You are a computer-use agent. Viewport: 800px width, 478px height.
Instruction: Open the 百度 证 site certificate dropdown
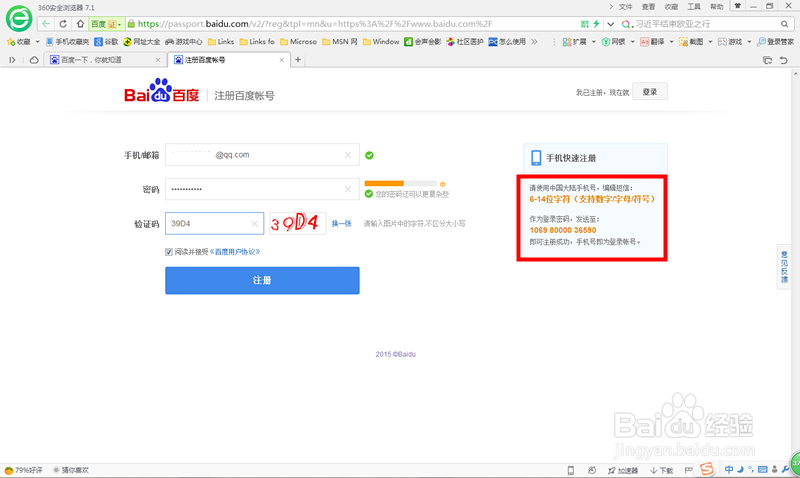click(x=106, y=24)
